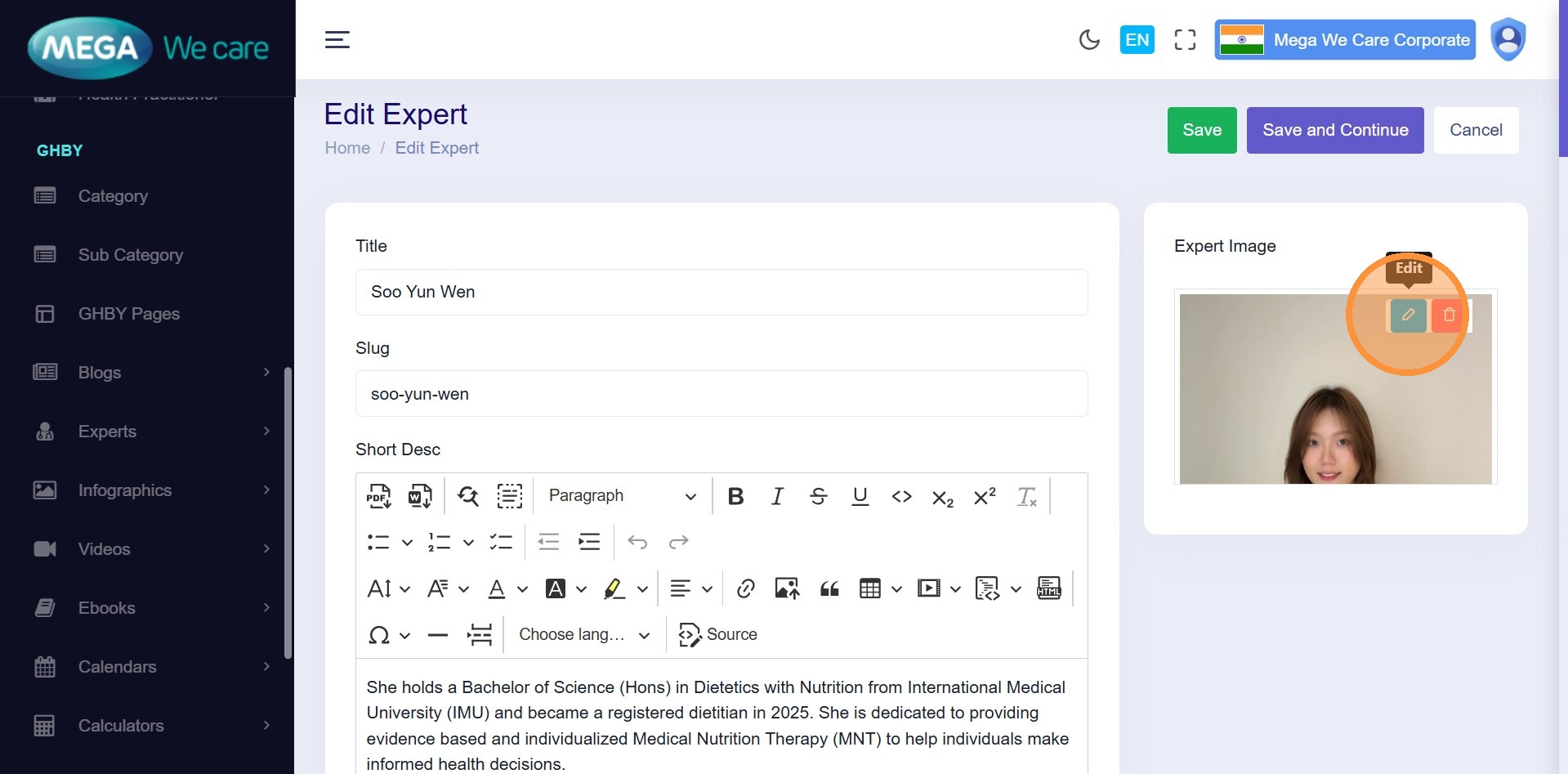This screenshot has height=774, width=1568.
Task: Open the Paragraph heading dropdown
Action: pos(622,496)
